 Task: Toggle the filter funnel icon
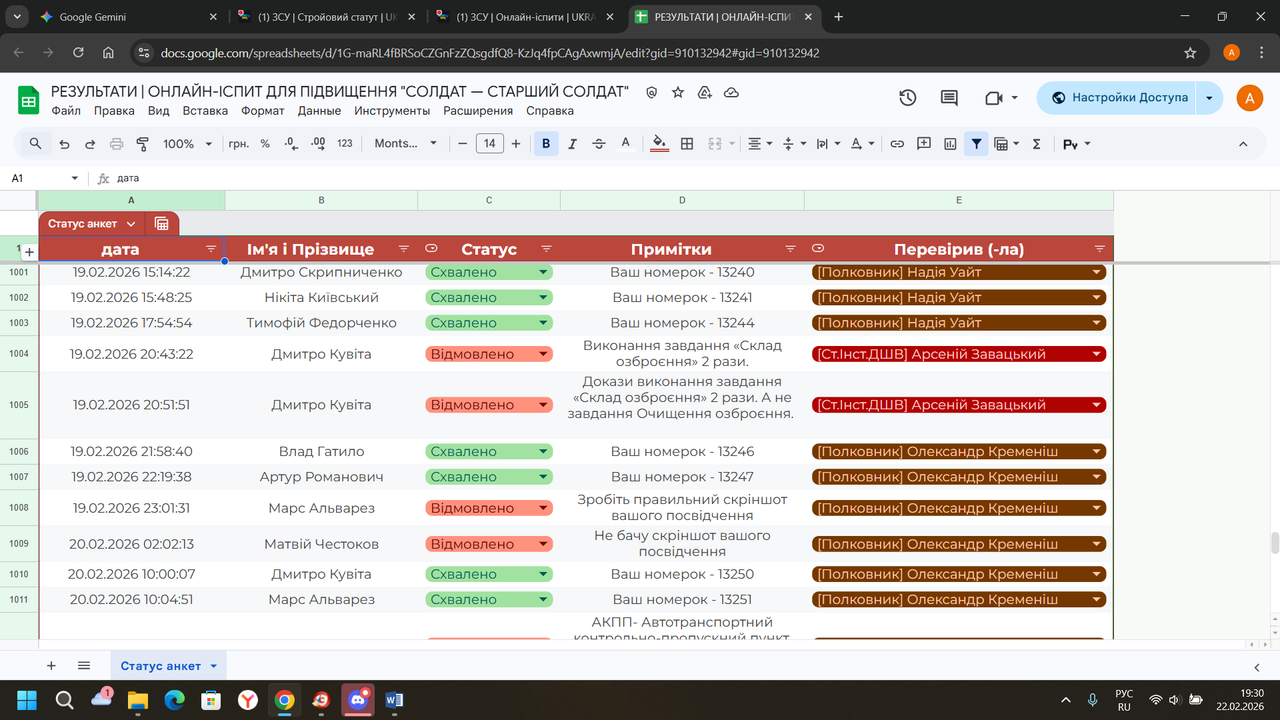coord(976,144)
